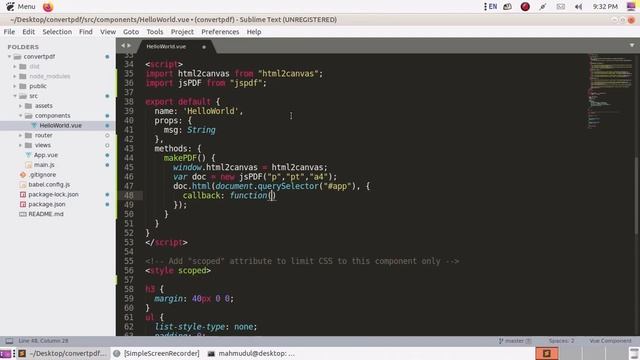Open the tab list dropdown arrow
The width and height of the screenshot is (640, 360).
tap(632, 46)
